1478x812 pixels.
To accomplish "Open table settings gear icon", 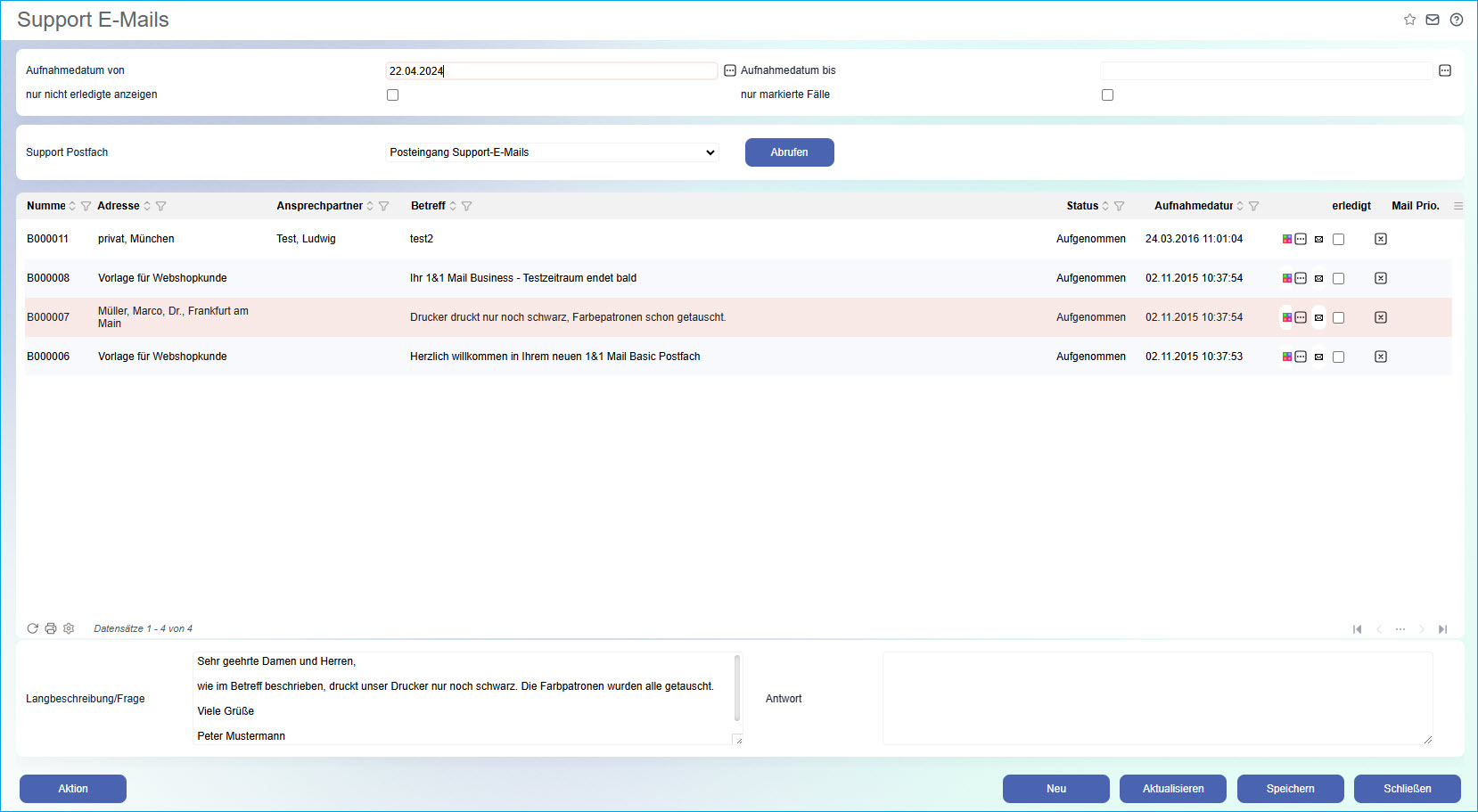I will click(x=69, y=628).
